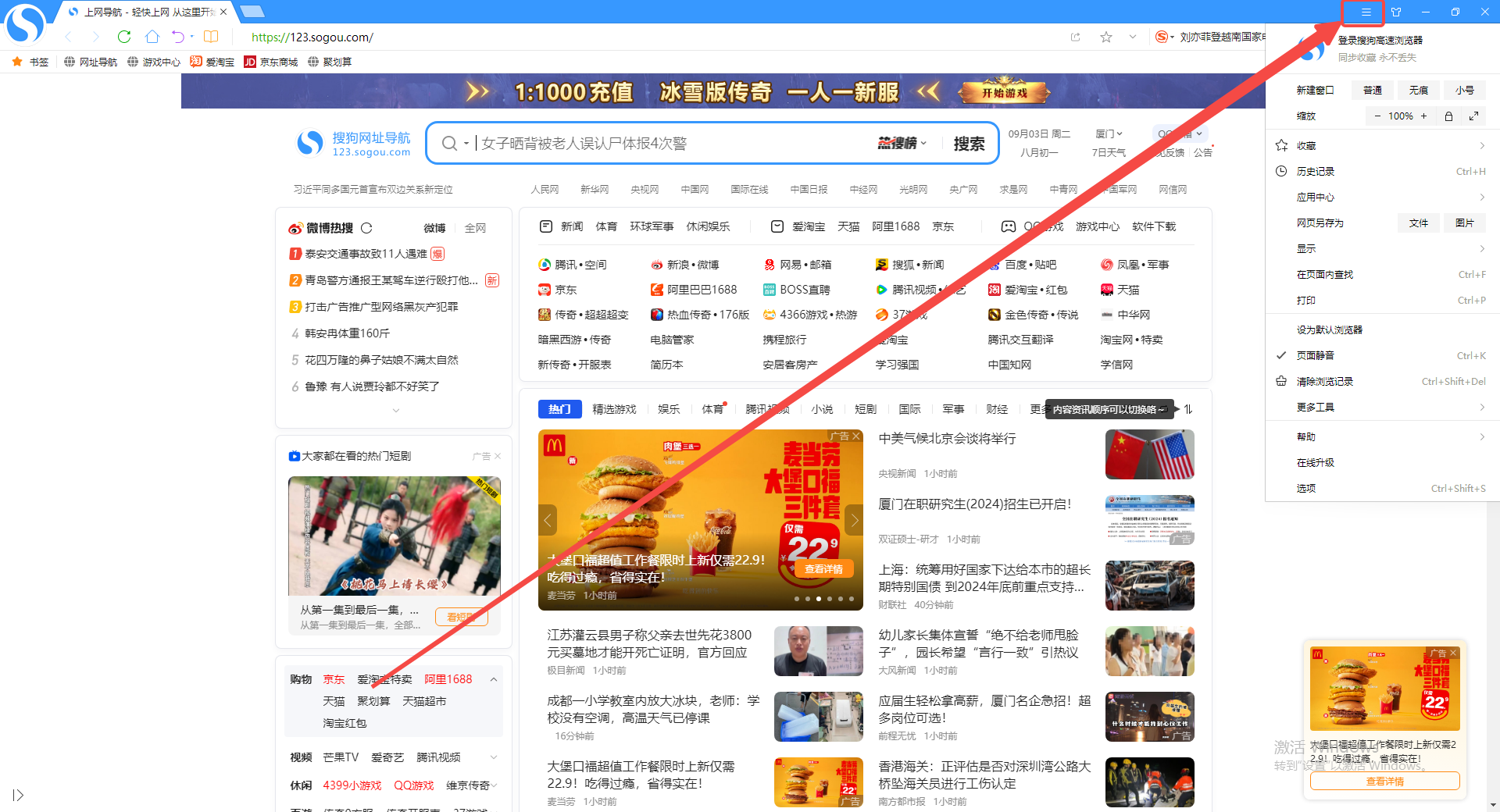The height and width of the screenshot is (812, 1500).
Task: Switch to 全网 hot search tab
Action: [475, 228]
